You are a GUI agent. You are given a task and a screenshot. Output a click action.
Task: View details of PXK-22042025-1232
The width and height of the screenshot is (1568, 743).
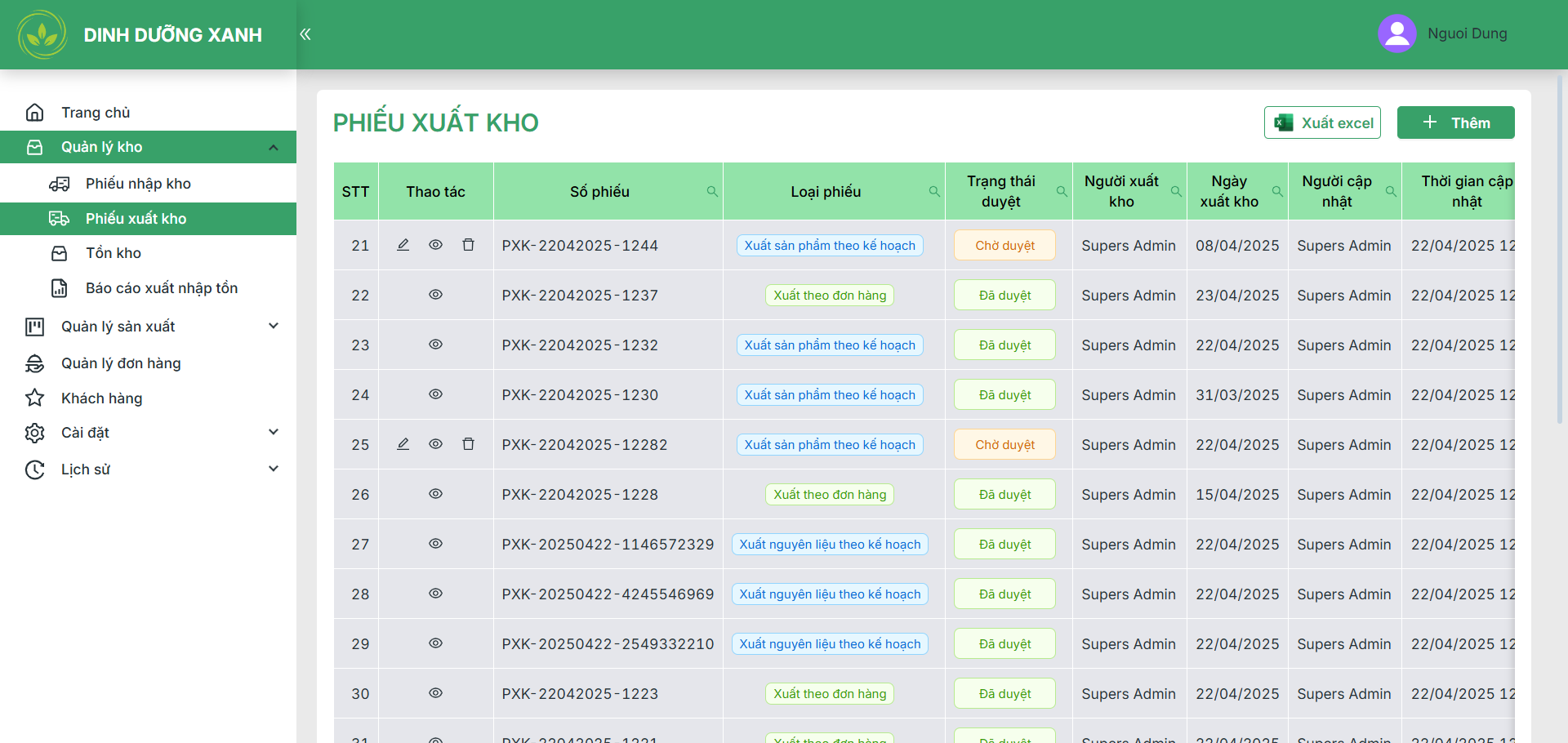click(435, 345)
